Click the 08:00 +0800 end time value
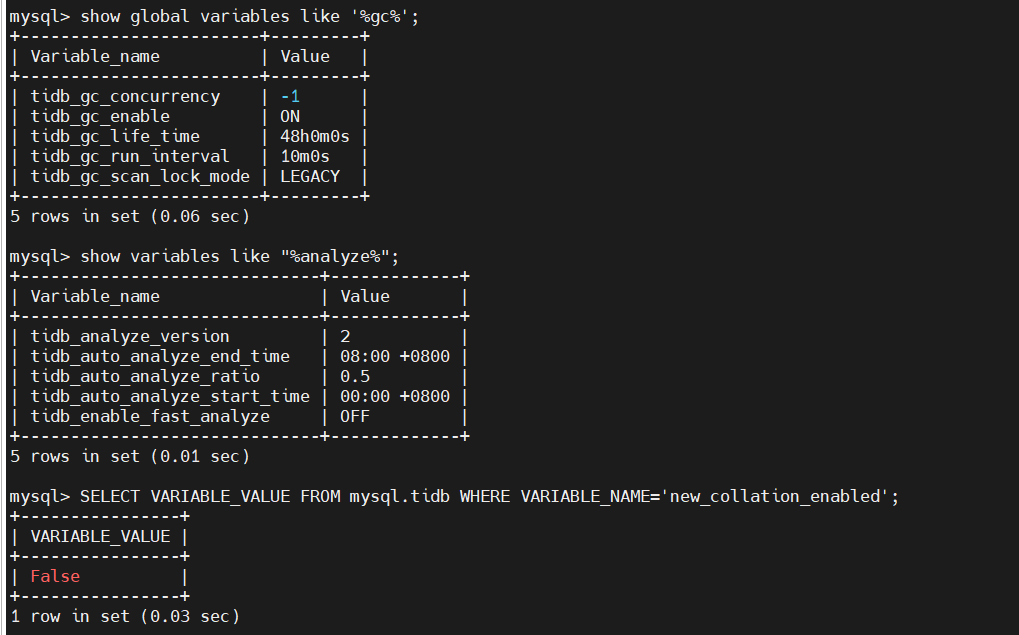Image resolution: width=1019 pixels, height=635 pixels. coord(395,357)
